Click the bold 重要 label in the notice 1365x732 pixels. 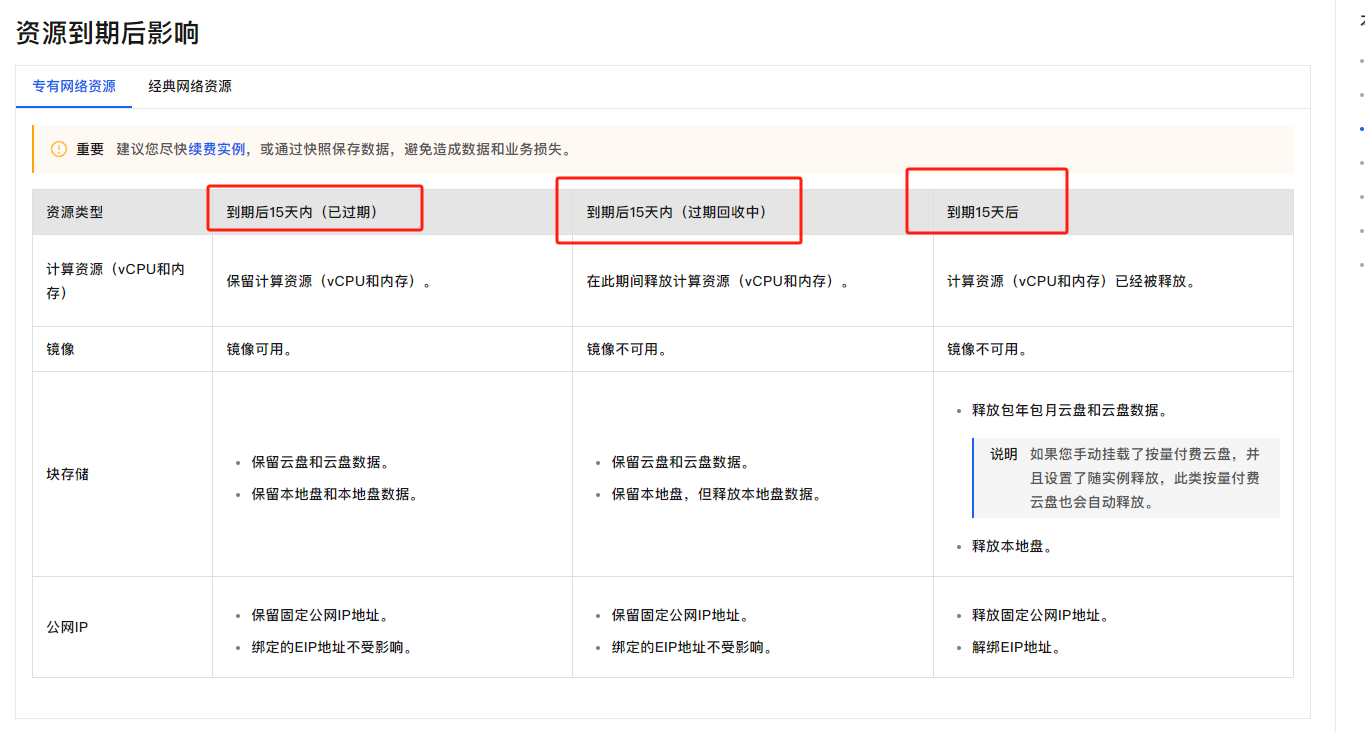pyautogui.click(x=90, y=149)
